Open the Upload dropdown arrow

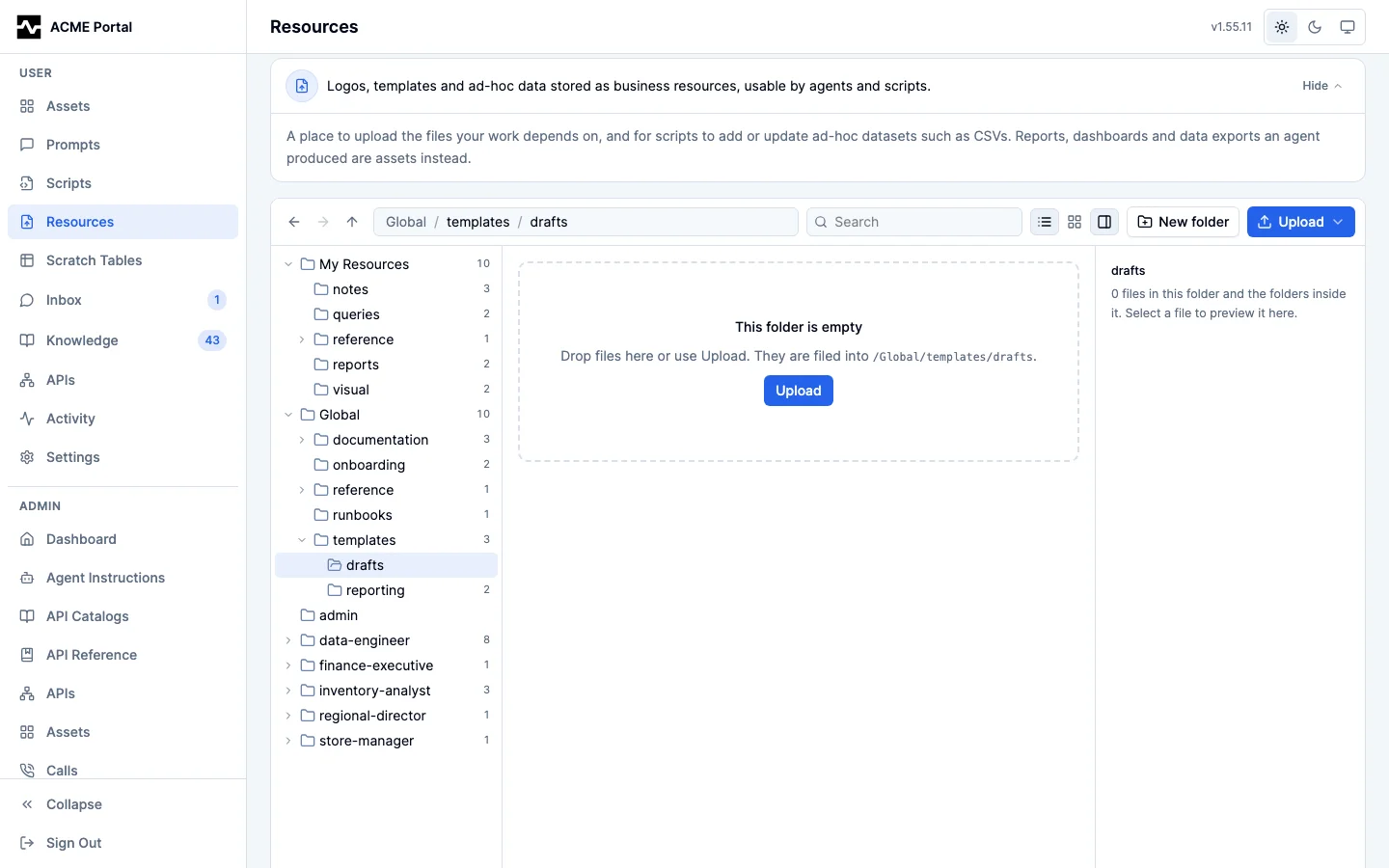click(x=1338, y=222)
